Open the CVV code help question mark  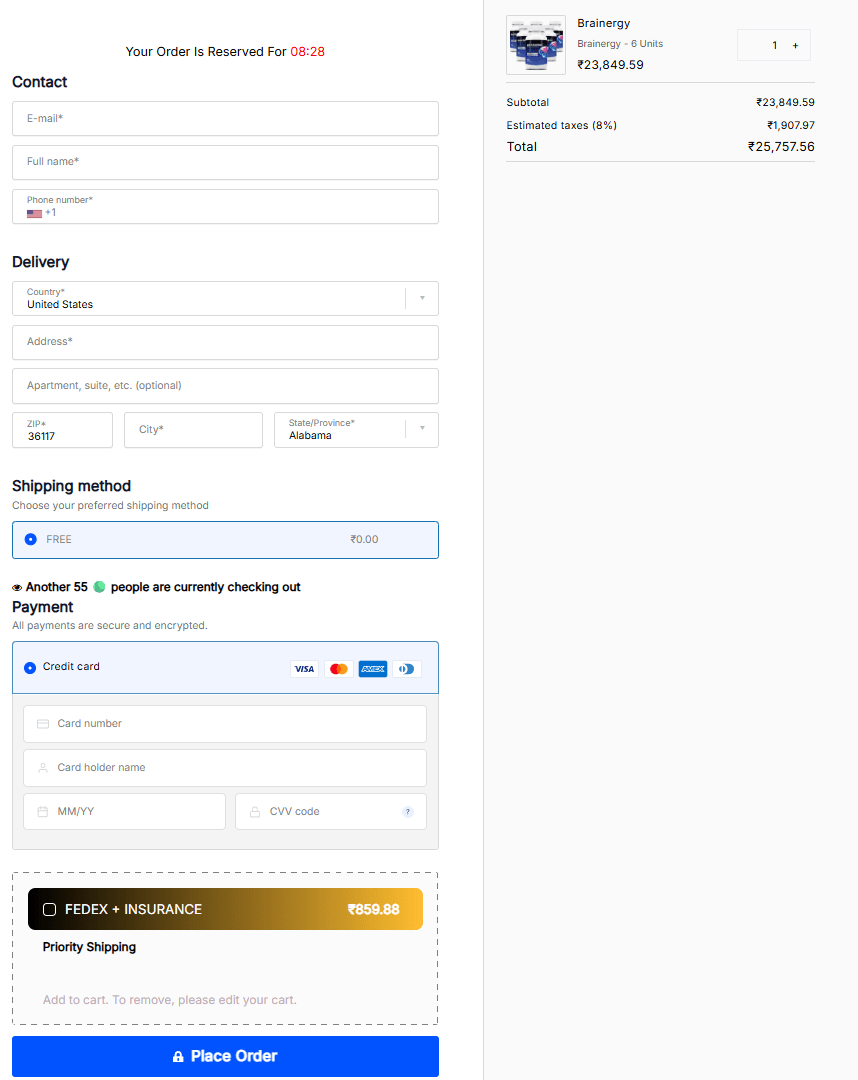[x=407, y=811]
